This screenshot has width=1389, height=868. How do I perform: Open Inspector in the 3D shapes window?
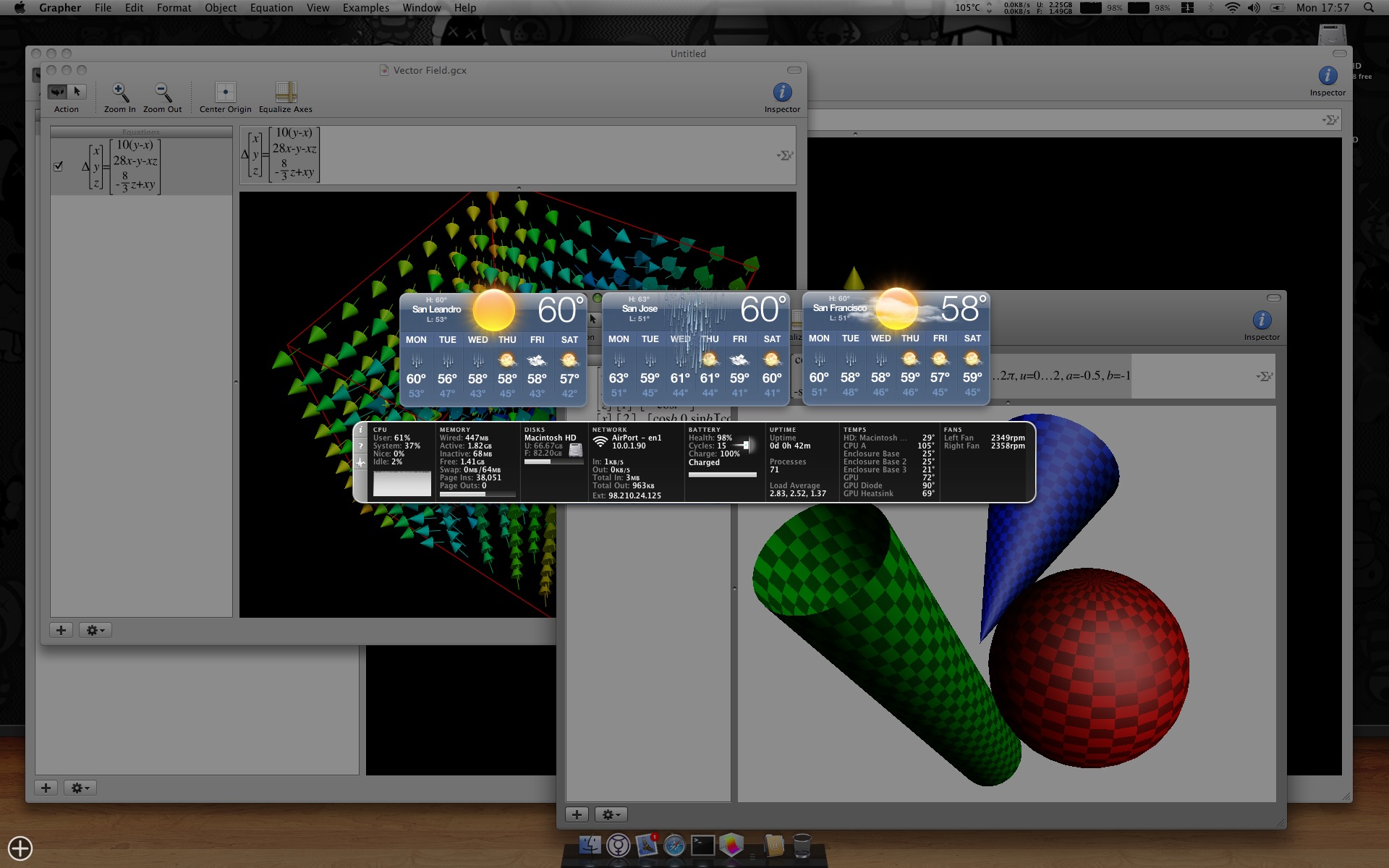coord(1262,320)
